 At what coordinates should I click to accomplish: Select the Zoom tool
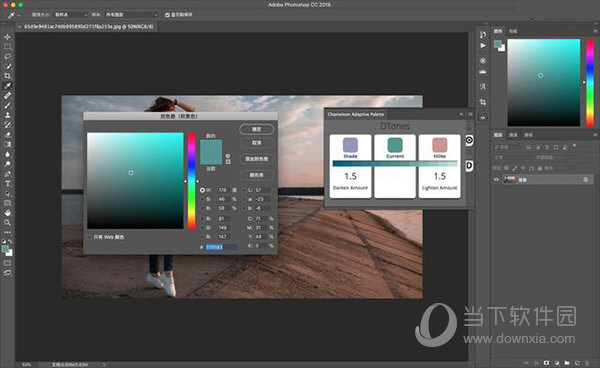(7, 223)
